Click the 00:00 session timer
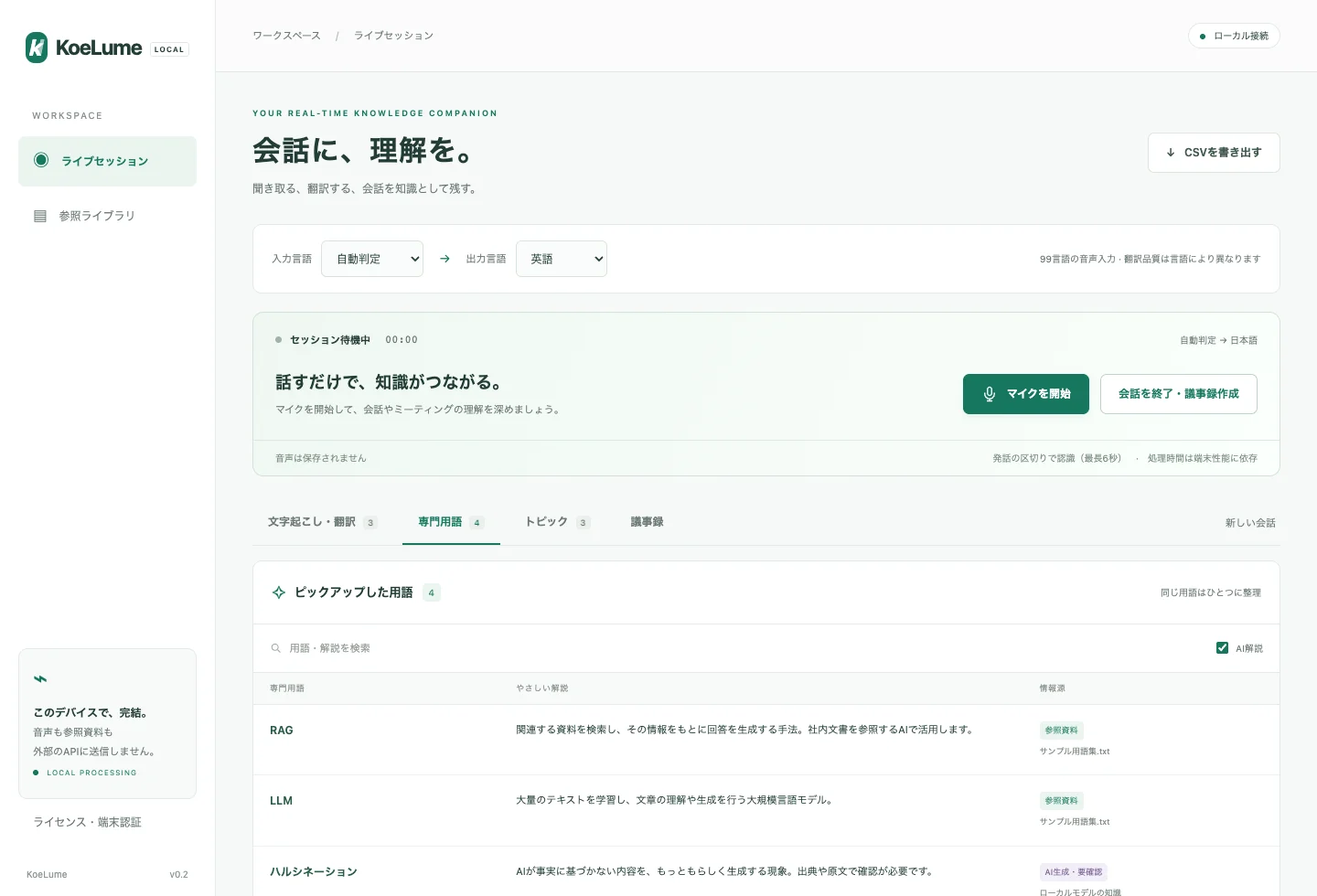 (402, 340)
